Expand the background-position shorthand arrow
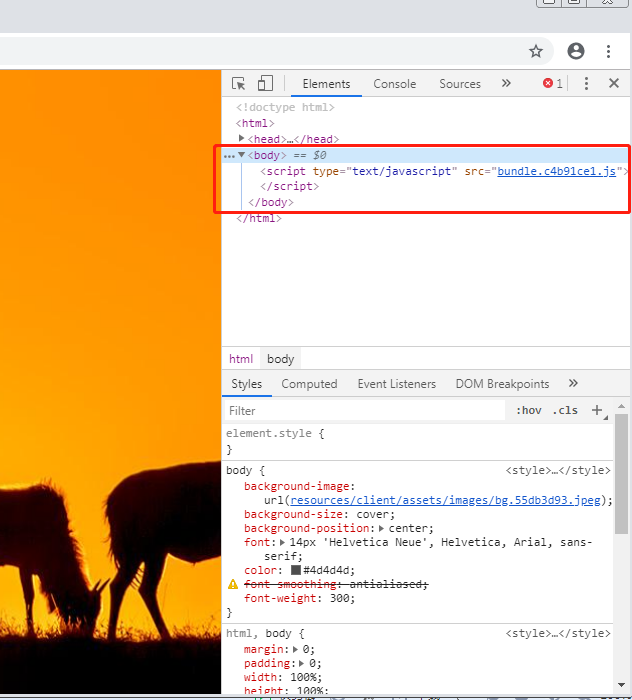632x700 pixels. pos(382,528)
